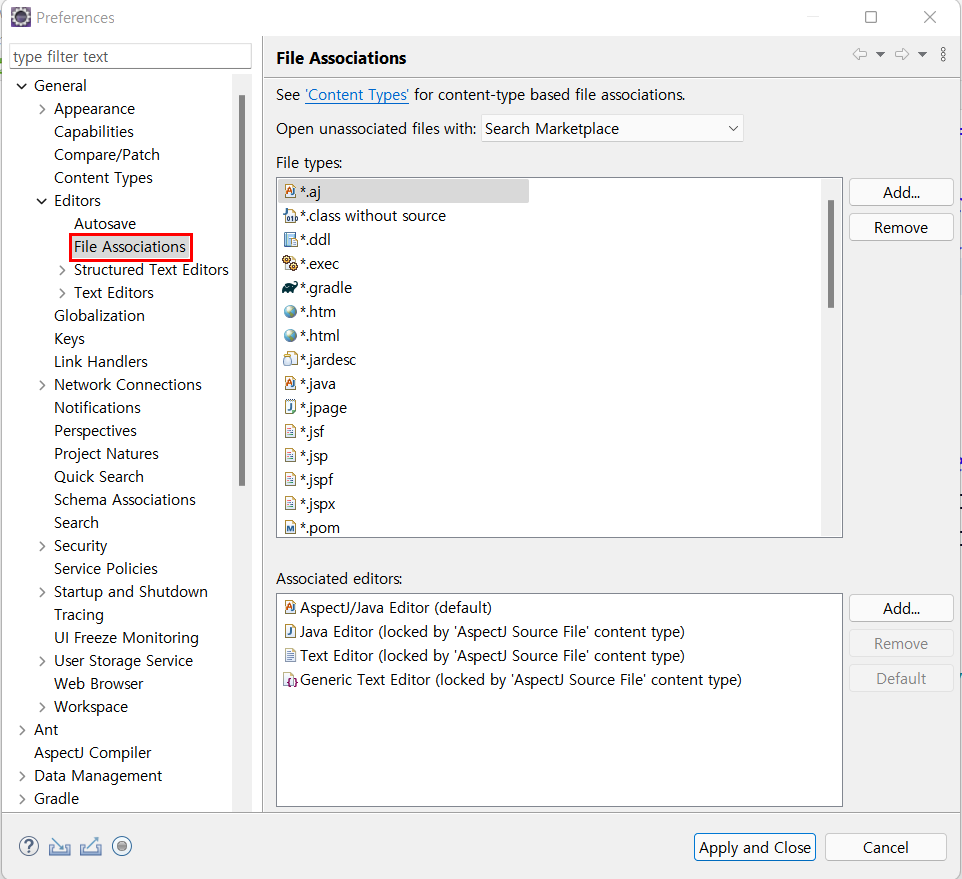The image size is (962, 879).
Task: Open the AspectJ Compiler preference page
Action: (x=93, y=753)
